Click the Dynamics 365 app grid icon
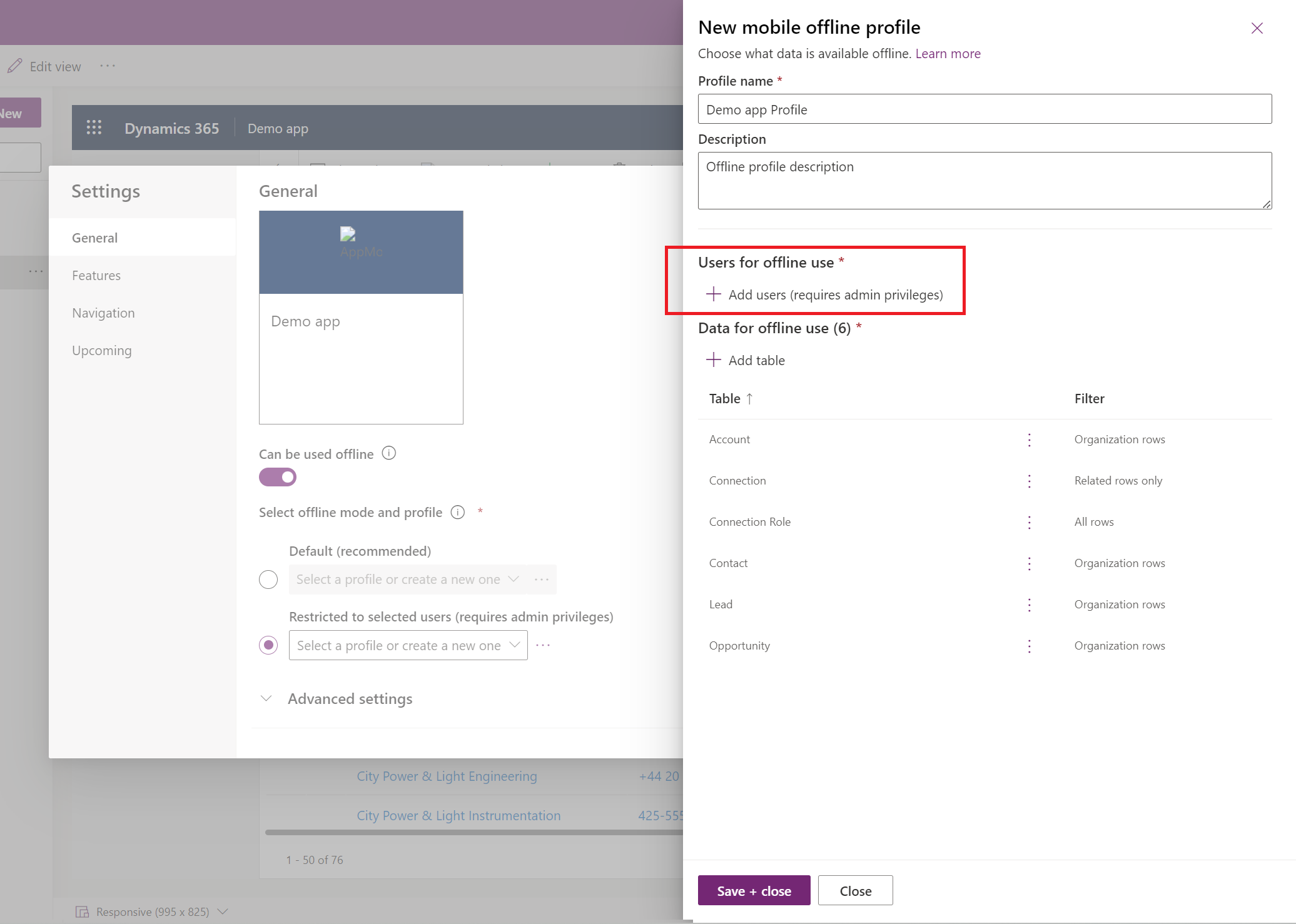The image size is (1296, 924). point(92,127)
